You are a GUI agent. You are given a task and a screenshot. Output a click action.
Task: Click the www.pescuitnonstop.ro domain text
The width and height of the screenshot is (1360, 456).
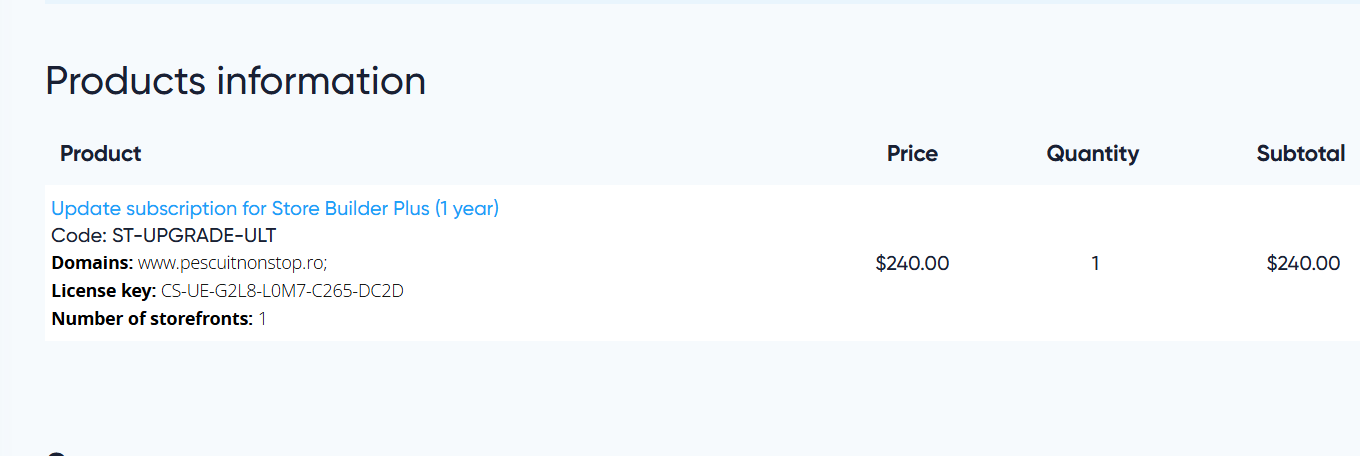(232, 263)
